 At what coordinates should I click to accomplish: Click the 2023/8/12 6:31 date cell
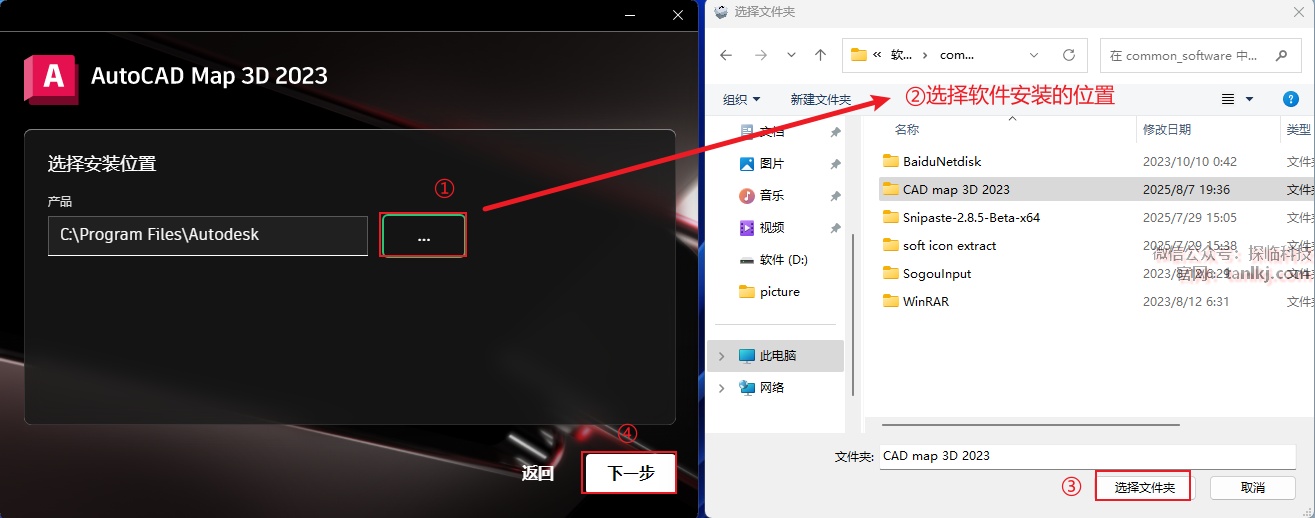point(1186,301)
